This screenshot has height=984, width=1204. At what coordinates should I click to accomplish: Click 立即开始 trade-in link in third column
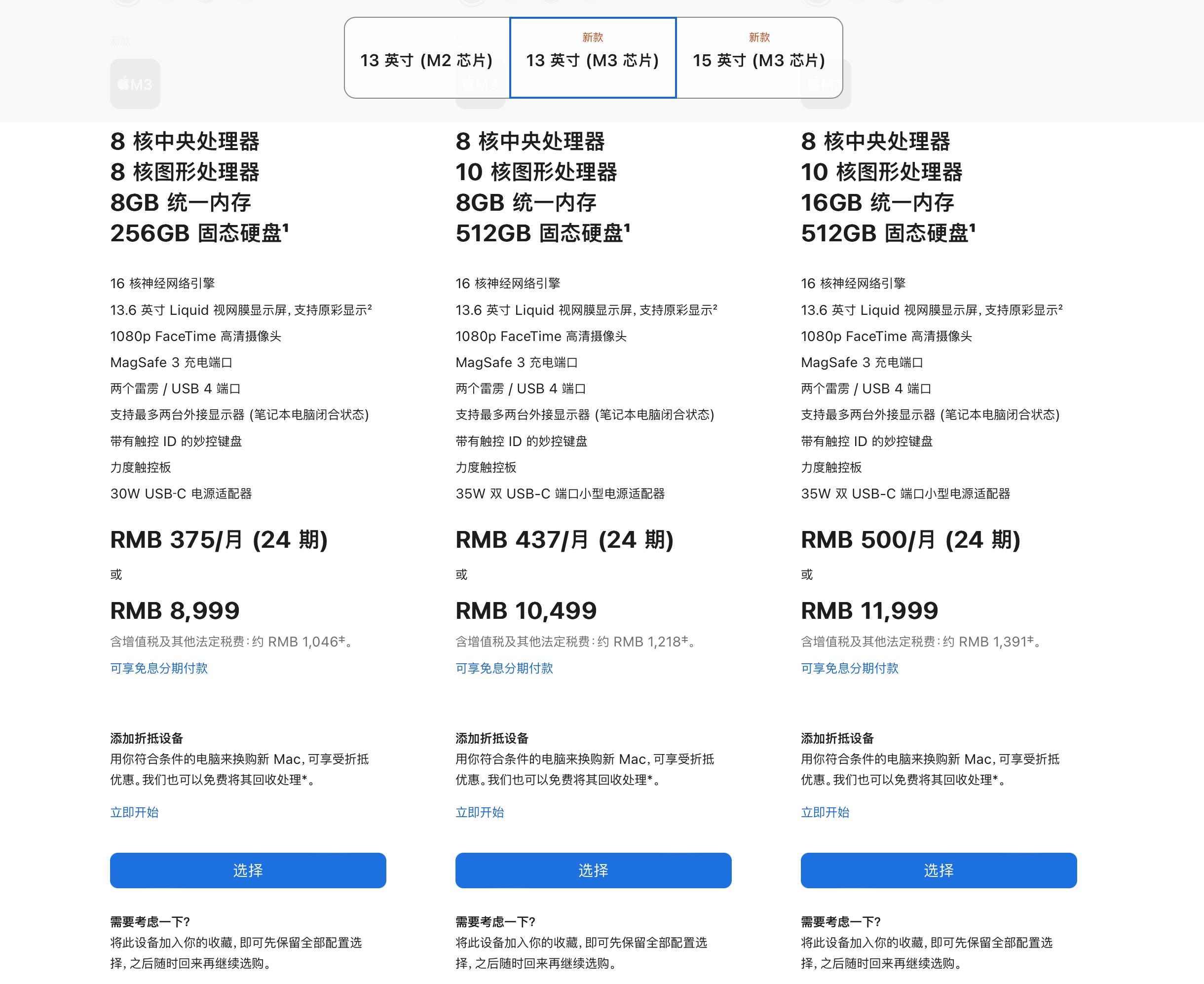point(825,812)
